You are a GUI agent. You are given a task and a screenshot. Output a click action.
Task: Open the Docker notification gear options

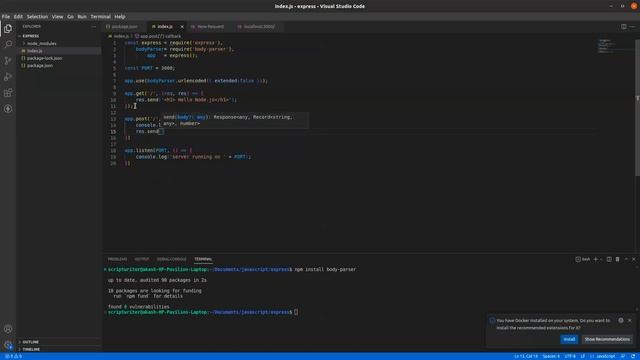(x=621, y=320)
